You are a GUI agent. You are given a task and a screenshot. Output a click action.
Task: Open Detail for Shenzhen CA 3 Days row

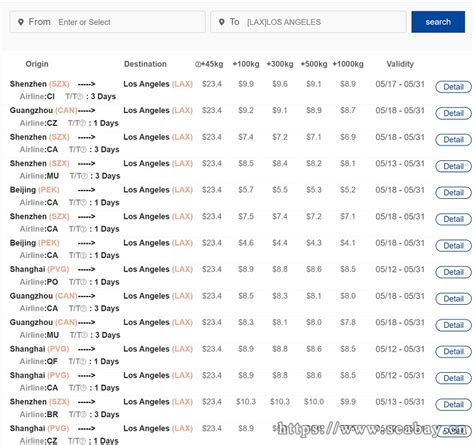453,140
